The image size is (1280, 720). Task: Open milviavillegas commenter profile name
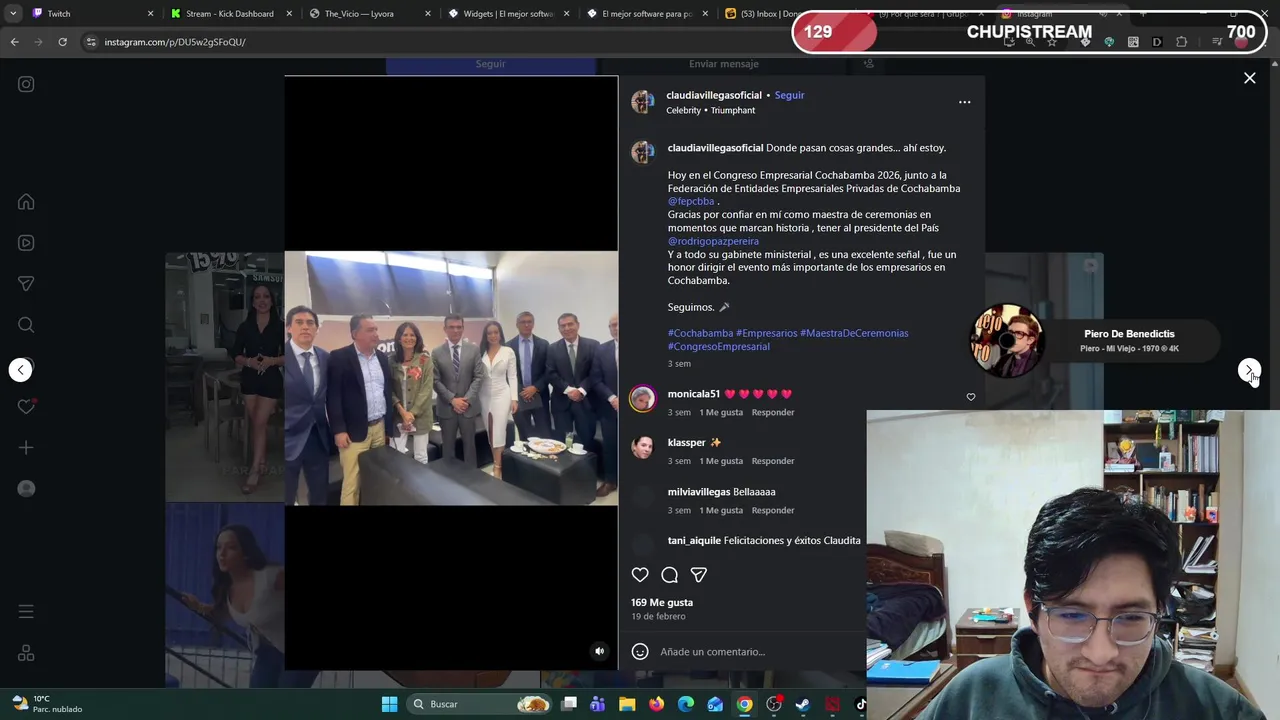coord(699,492)
